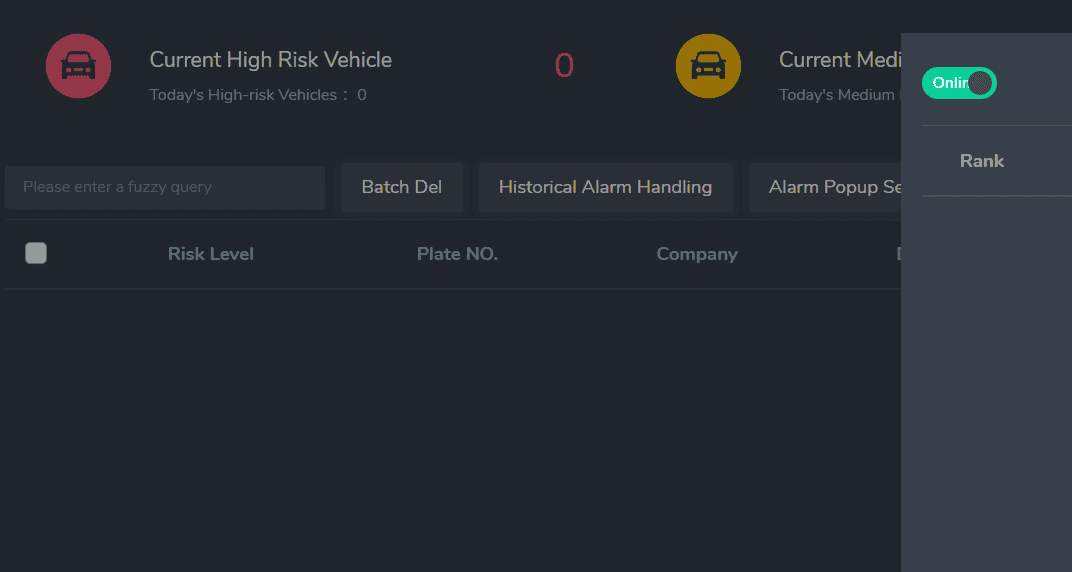Click Today's Medium risk subtitle text

pyautogui.click(x=840, y=95)
